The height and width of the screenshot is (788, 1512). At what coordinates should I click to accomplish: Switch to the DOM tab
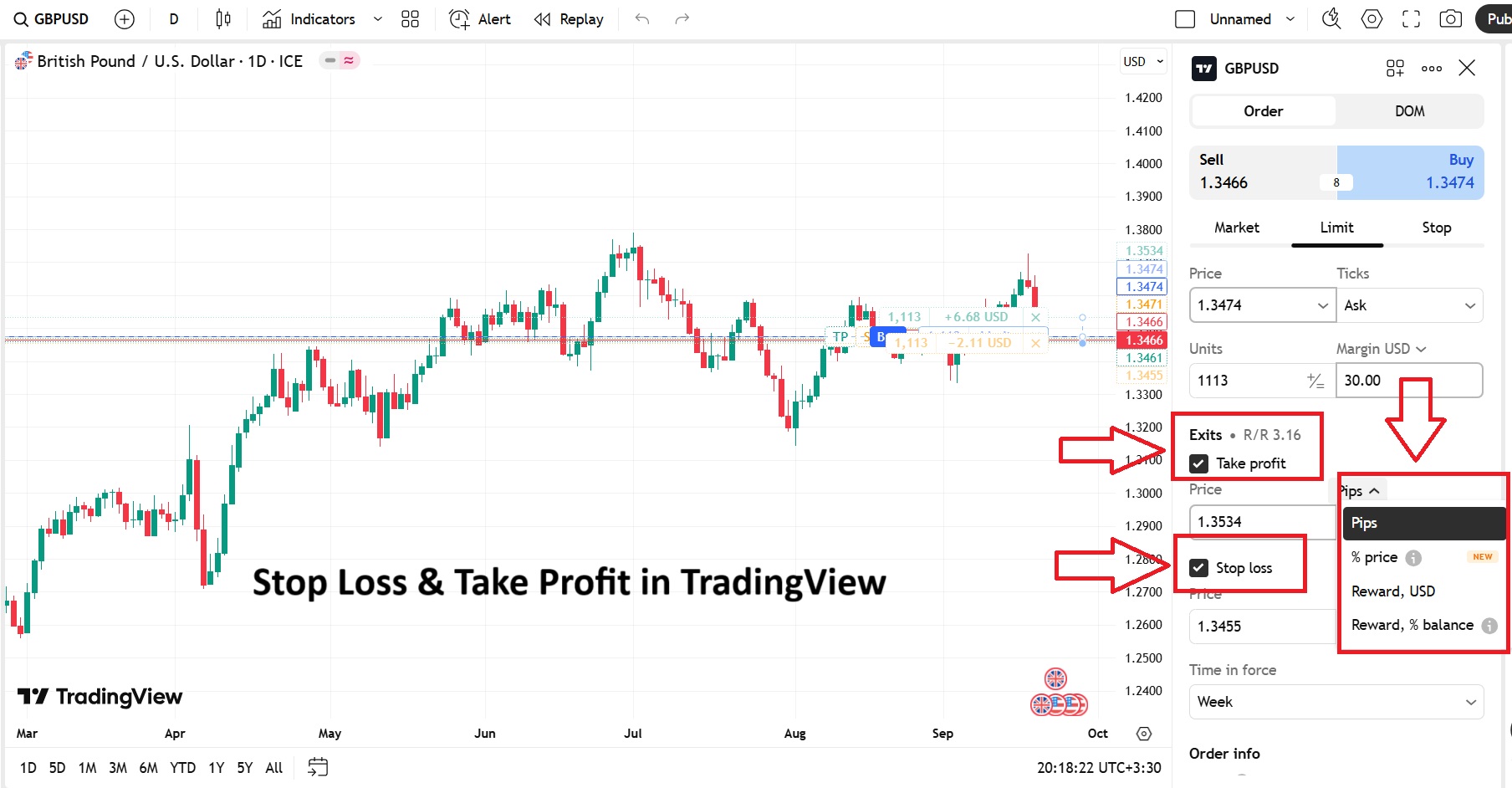1409,110
